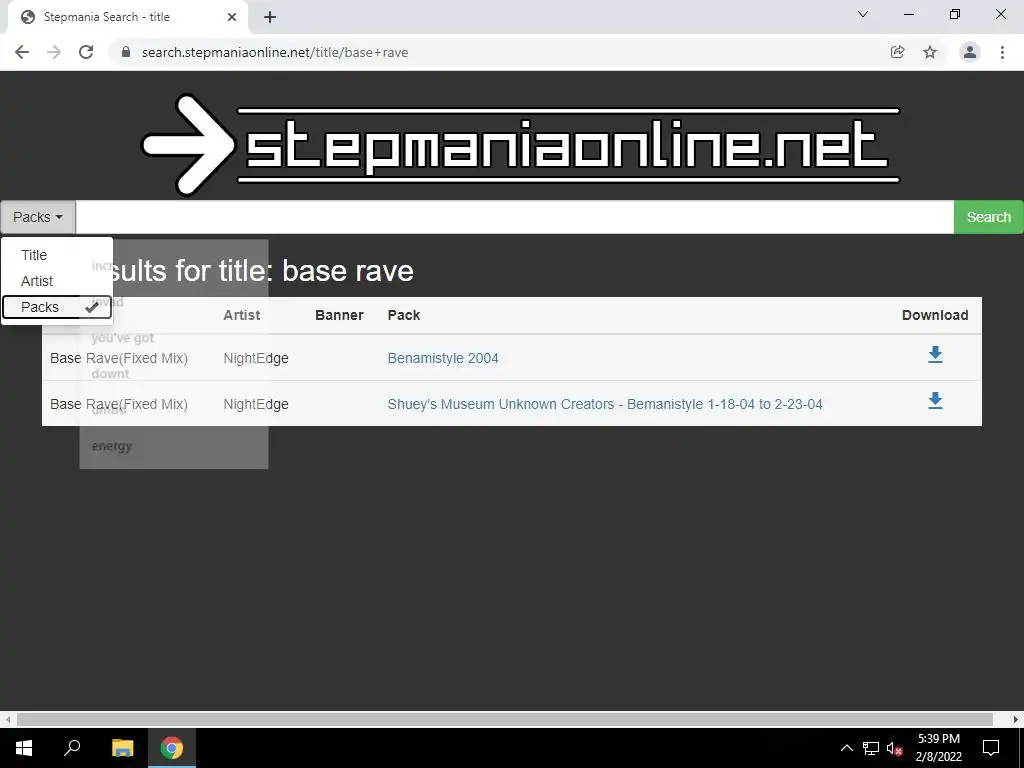Select Artist in search type menu
This screenshot has width=1024, height=768.
(57, 281)
